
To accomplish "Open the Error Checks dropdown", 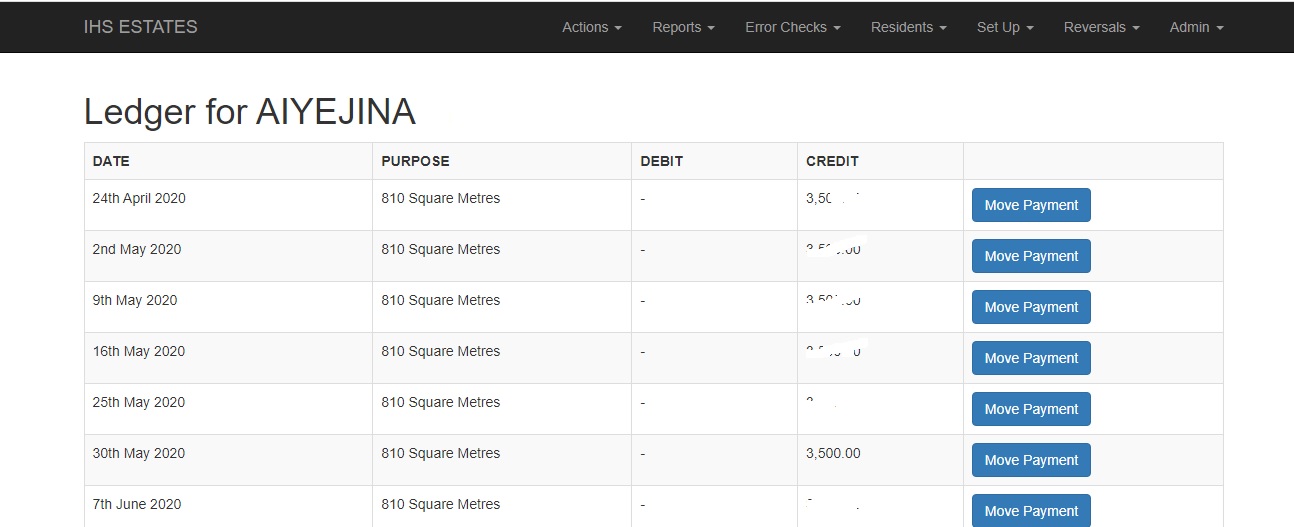I will click(x=792, y=27).
